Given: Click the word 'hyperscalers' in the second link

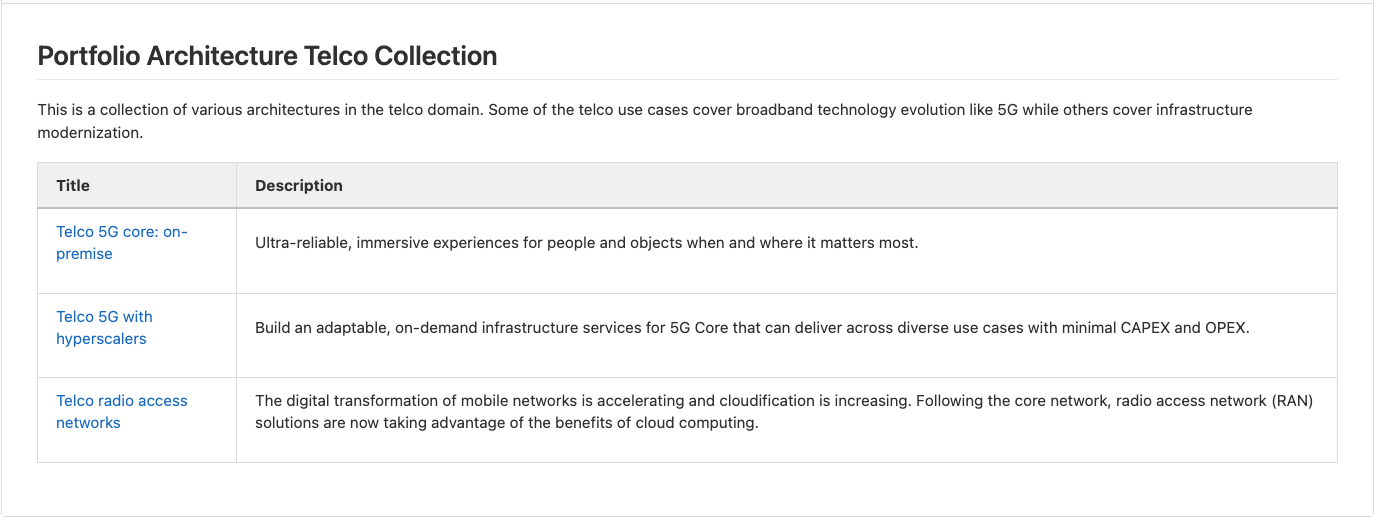Looking at the screenshot, I should pos(101,339).
